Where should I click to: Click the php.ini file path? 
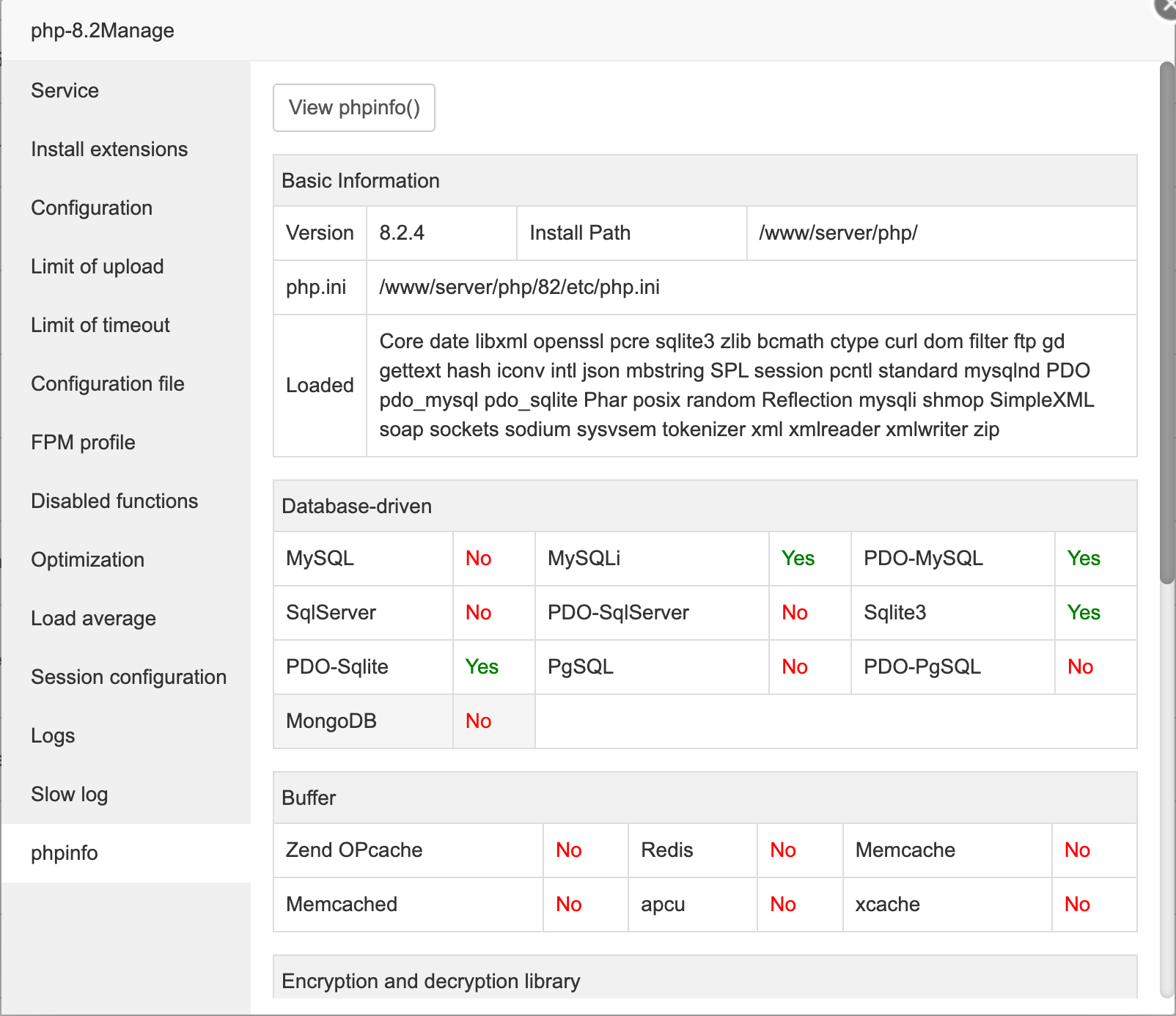pyautogui.click(x=519, y=287)
